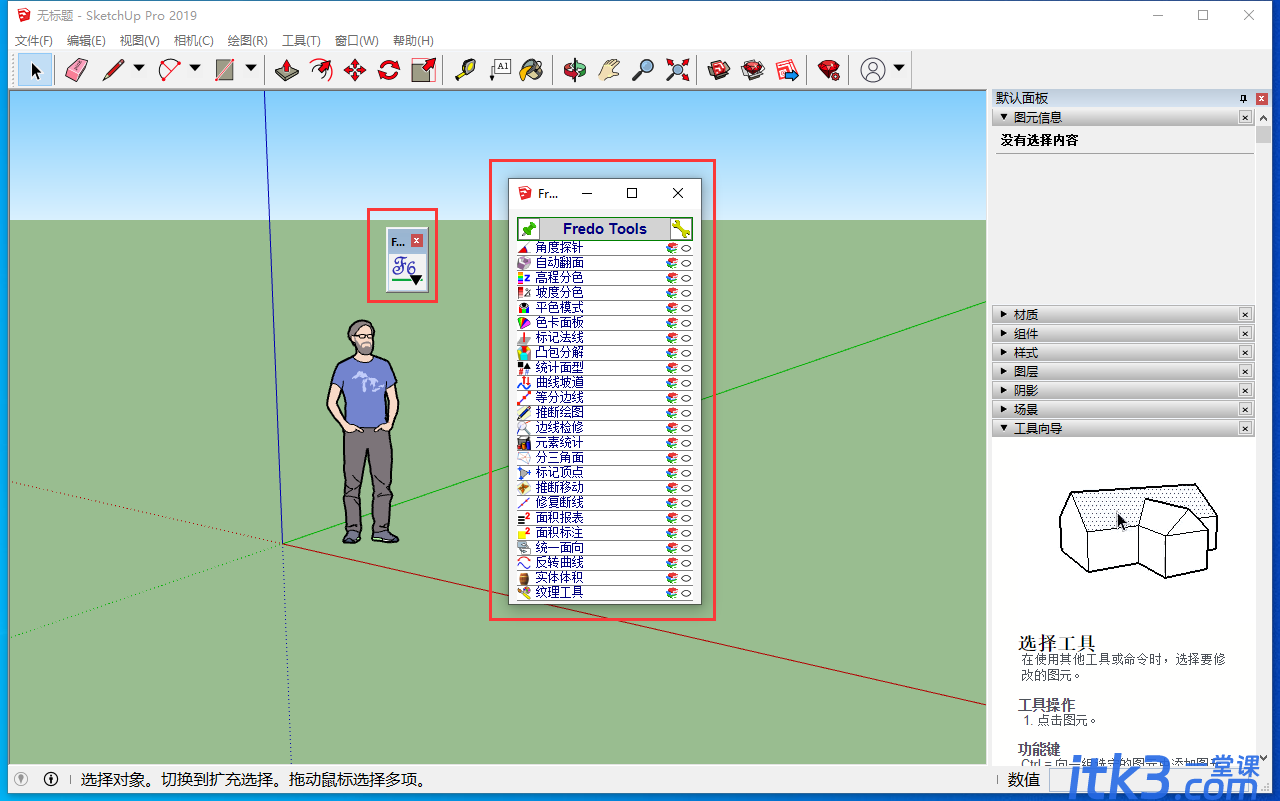Image resolution: width=1280 pixels, height=801 pixels.
Task: Click the info circle icon in status bar
Action: [x=51, y=779]
